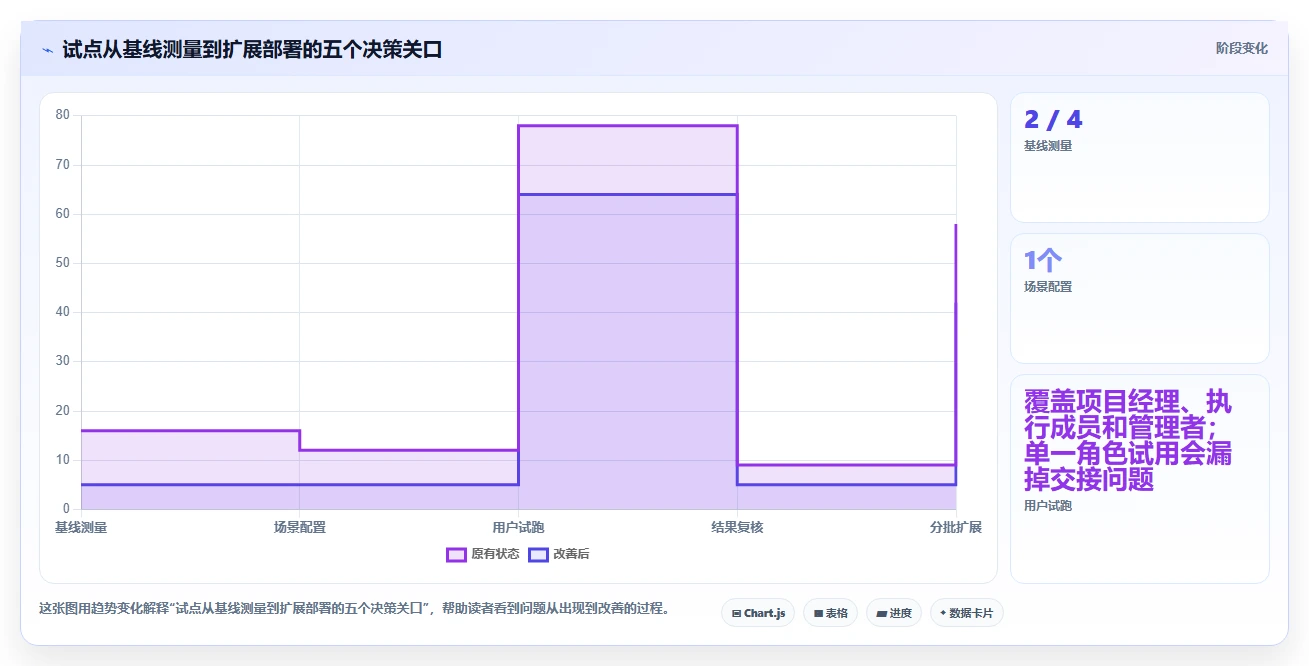Toggle the 改善后 legend item

pos(559,554)
